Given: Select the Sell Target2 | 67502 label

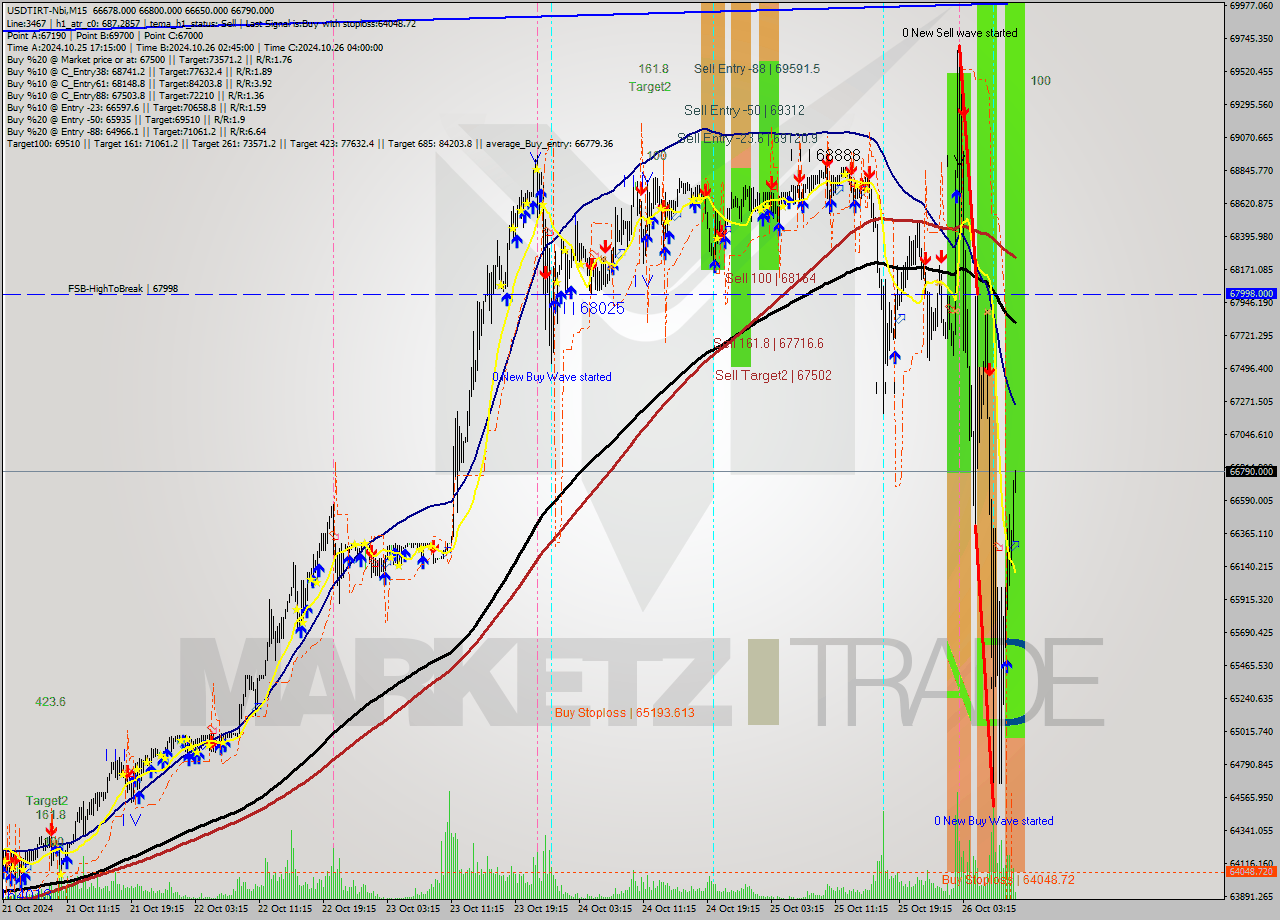Looking at the screenshot, I should pos(773,375).
